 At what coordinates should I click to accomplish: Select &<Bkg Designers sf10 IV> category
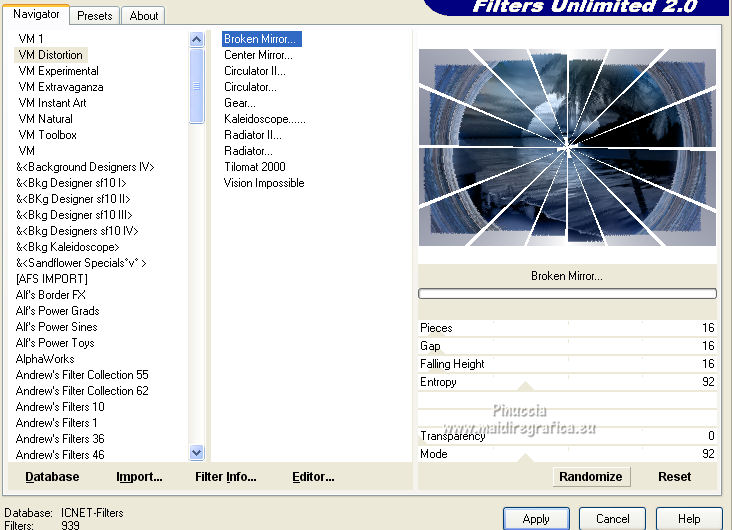tap(77, 231)
